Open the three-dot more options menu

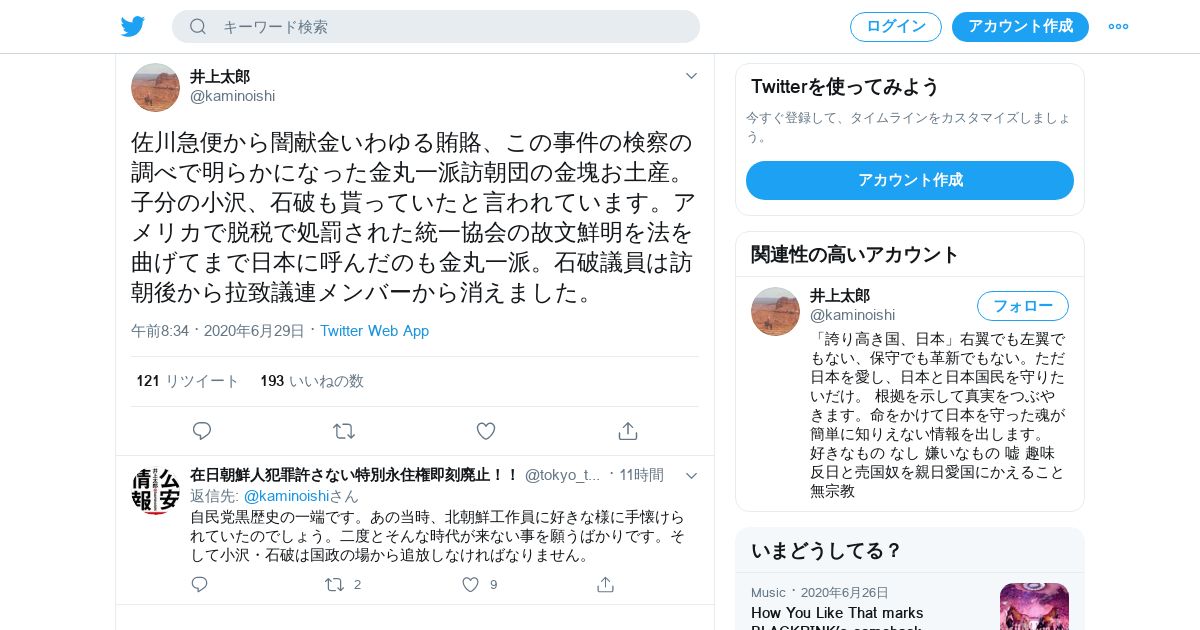pyautogui.click(x=1118, y=26)
